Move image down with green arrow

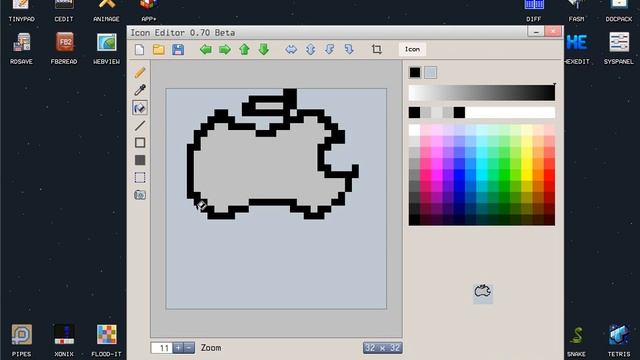[x=264, y=50]
